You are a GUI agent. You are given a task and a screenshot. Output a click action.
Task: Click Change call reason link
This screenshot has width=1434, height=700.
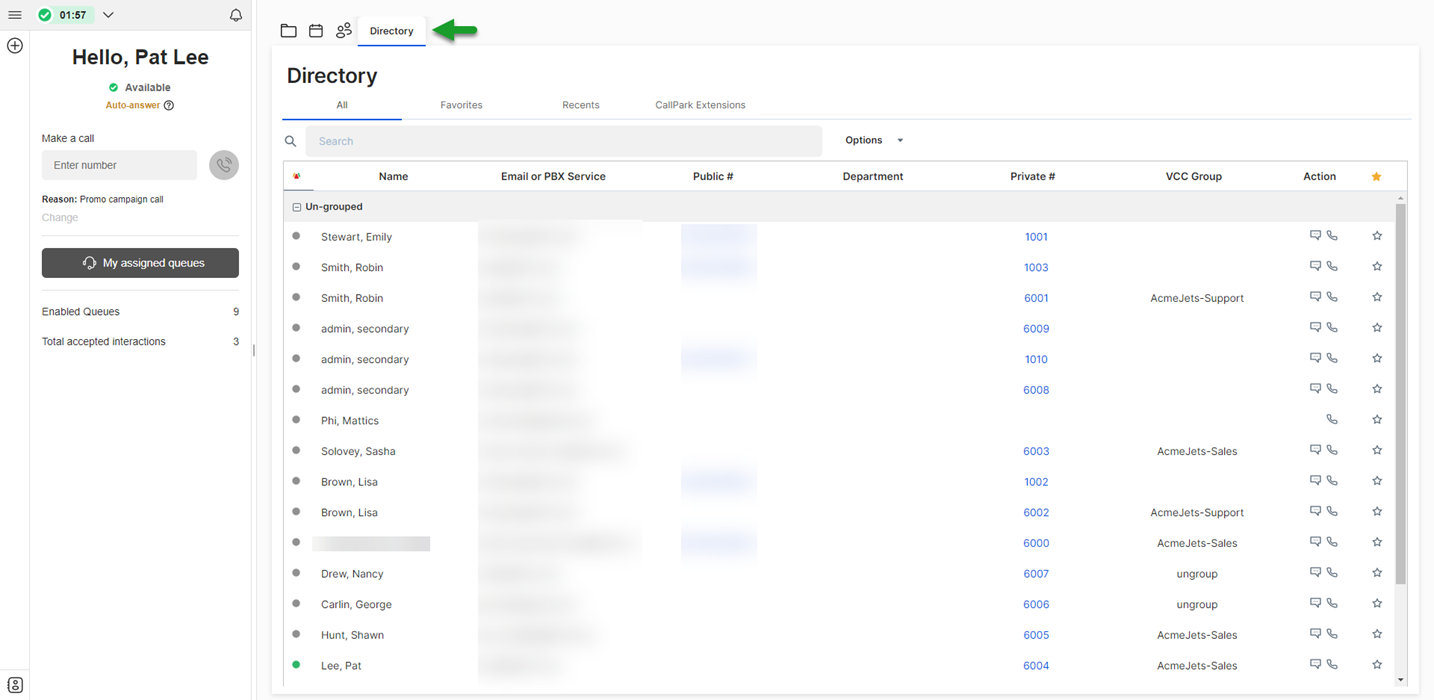click(60, 217)
